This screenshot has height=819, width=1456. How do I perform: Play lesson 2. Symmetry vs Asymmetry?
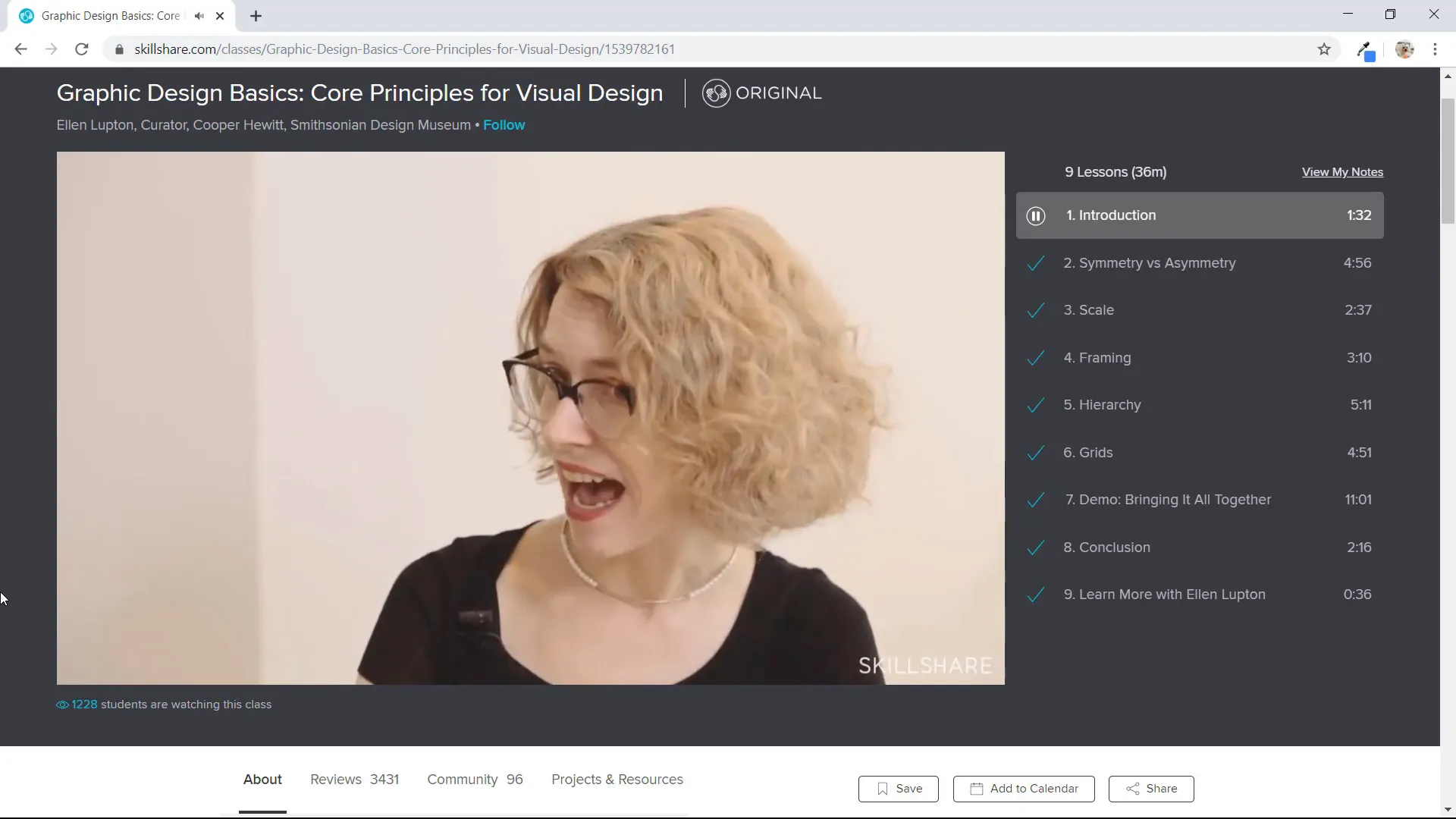[1200, 263]
